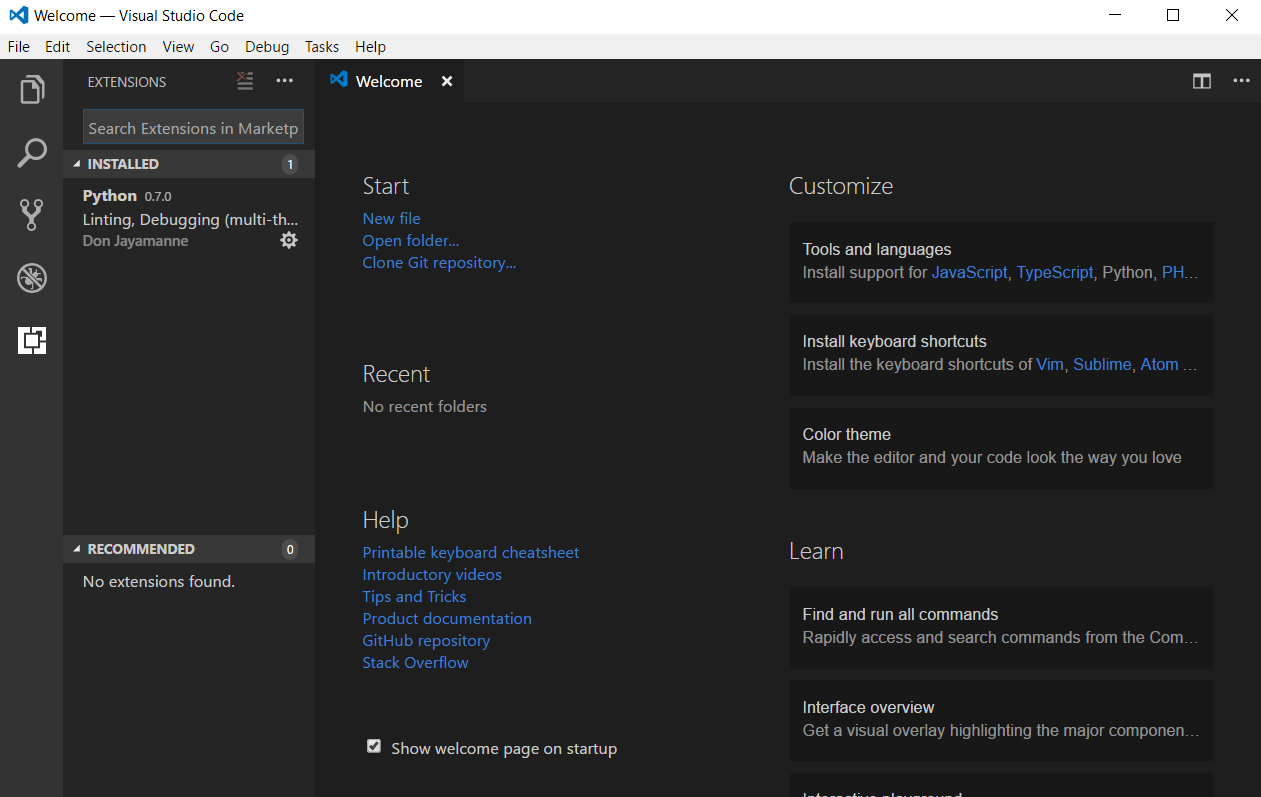Click the Python extension manage gear

click(289, 240)
